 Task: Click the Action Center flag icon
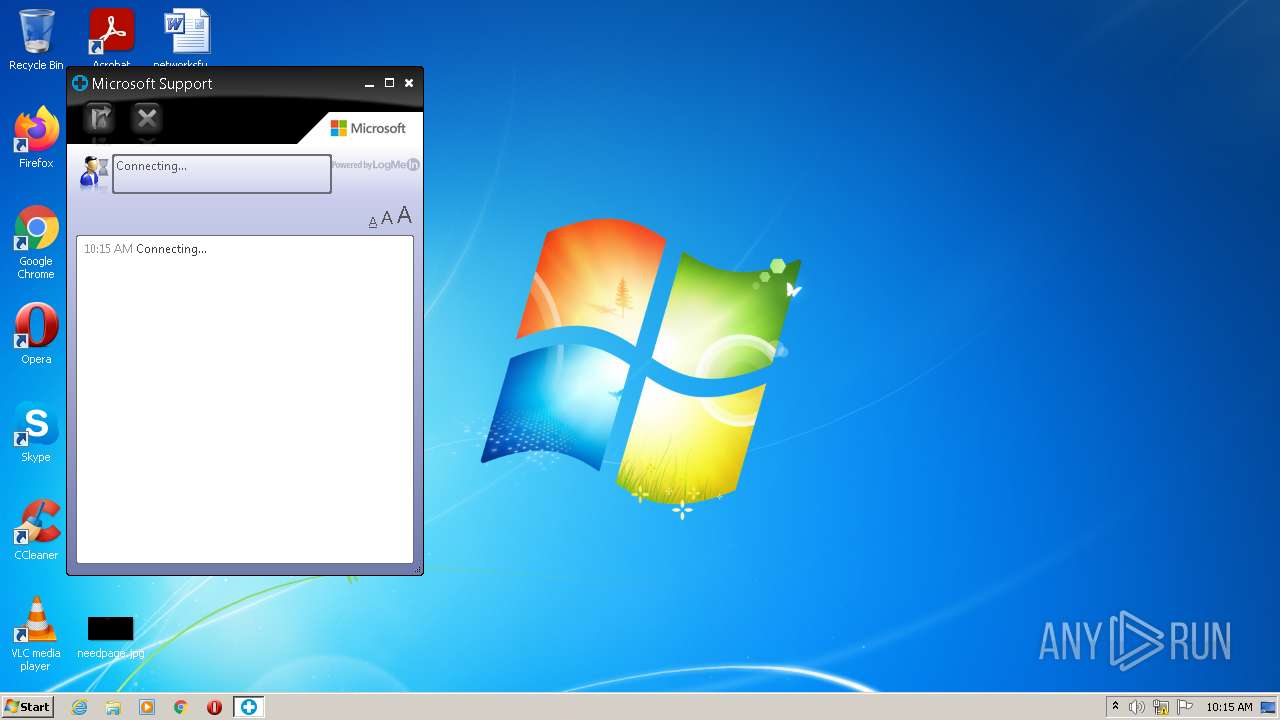pos(1185,707)
